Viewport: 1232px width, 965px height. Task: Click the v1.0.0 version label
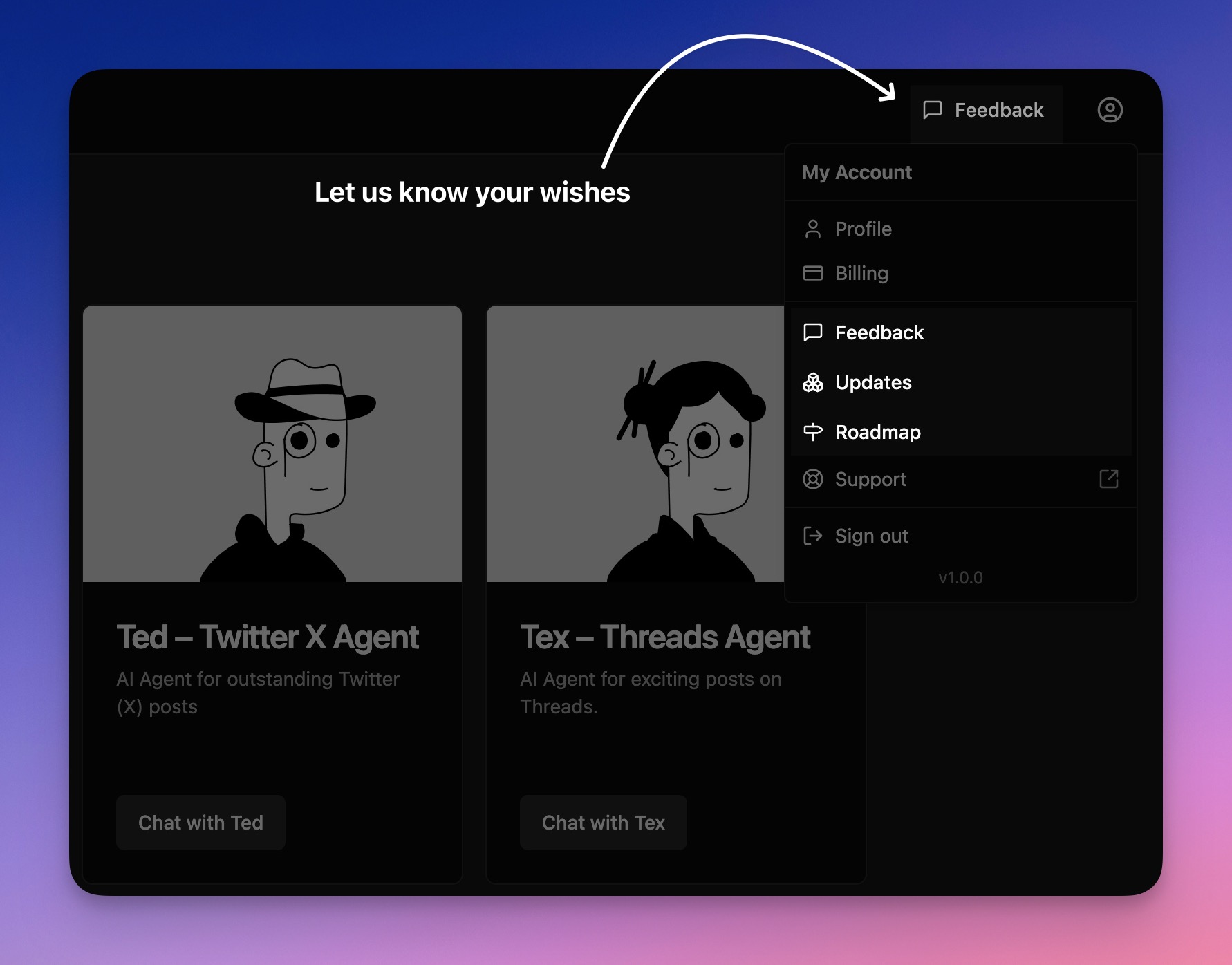click(960, 578)
